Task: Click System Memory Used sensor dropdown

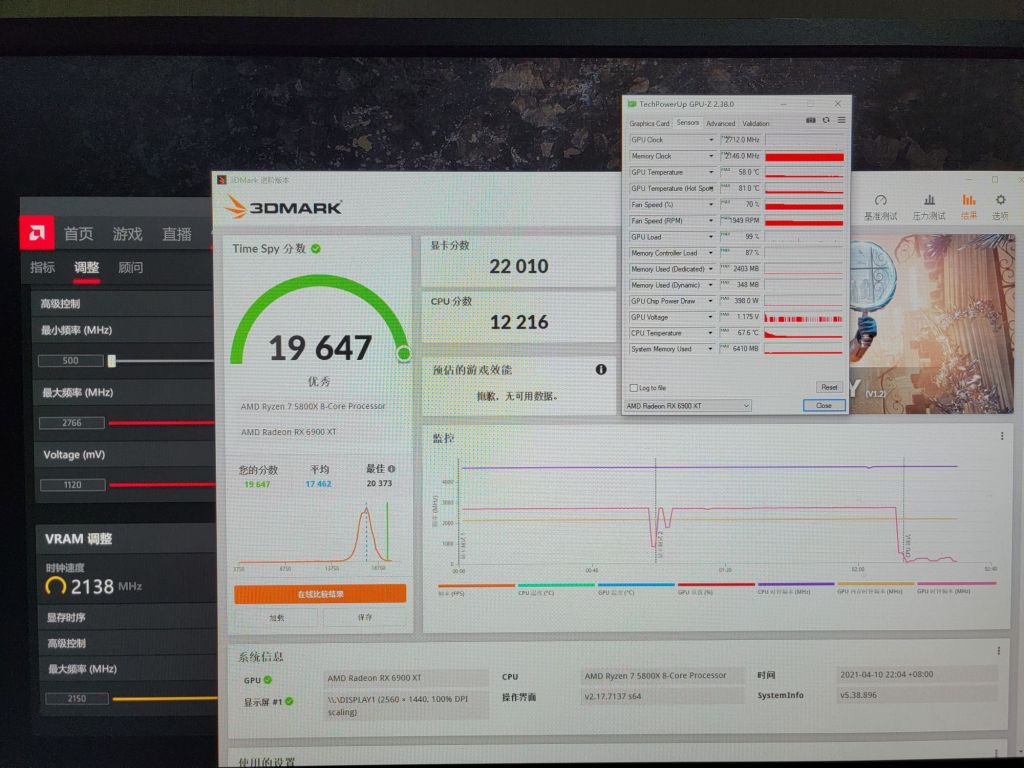Action: click(711, 349)
